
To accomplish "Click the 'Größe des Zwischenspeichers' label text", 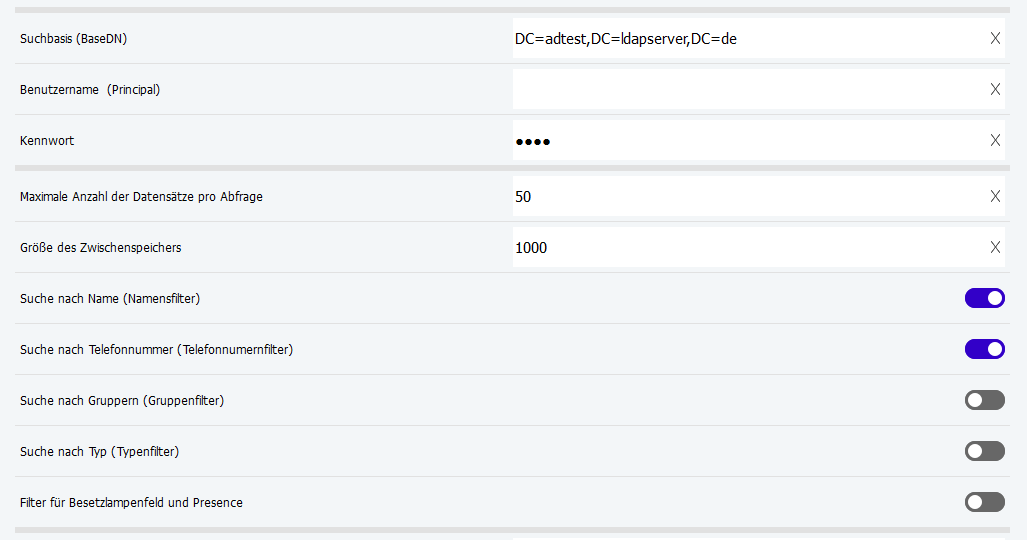I will 100,248.
